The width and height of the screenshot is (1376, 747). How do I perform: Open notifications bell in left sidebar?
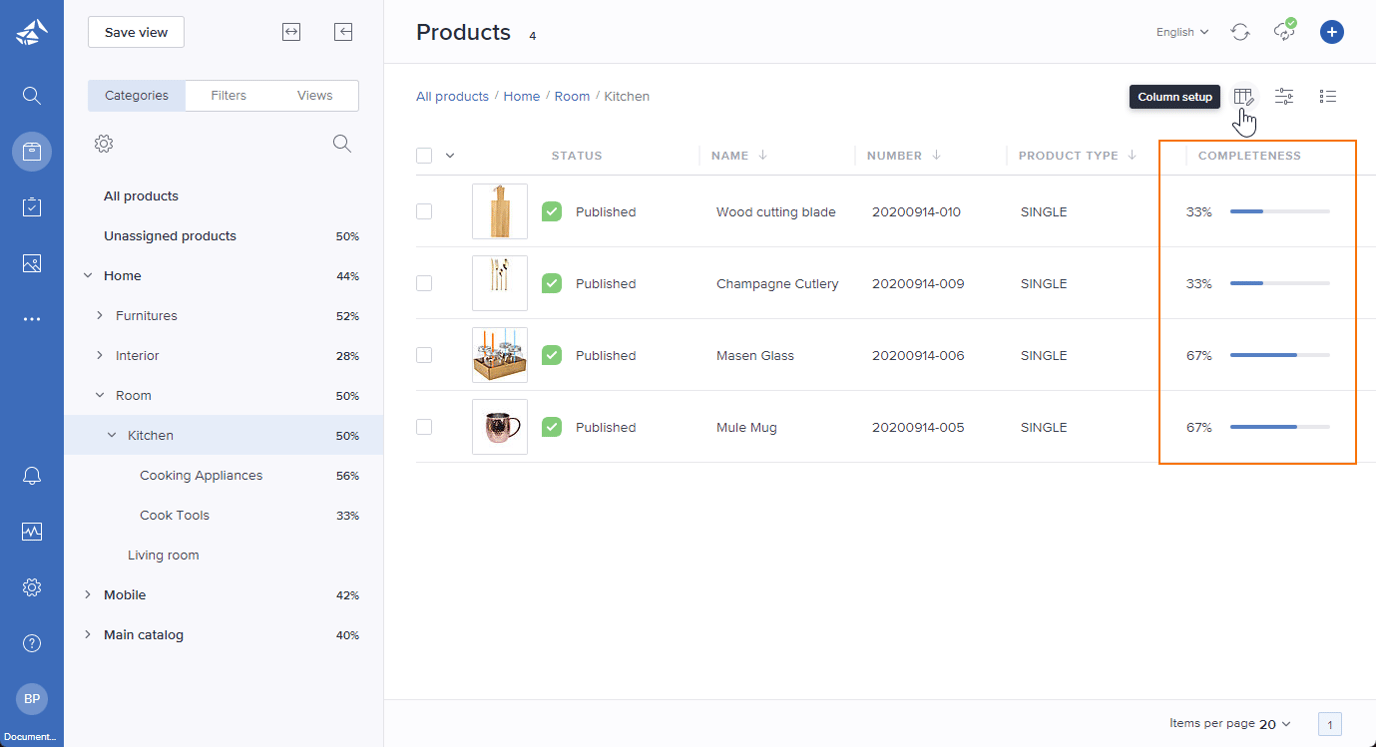(32, 476)
